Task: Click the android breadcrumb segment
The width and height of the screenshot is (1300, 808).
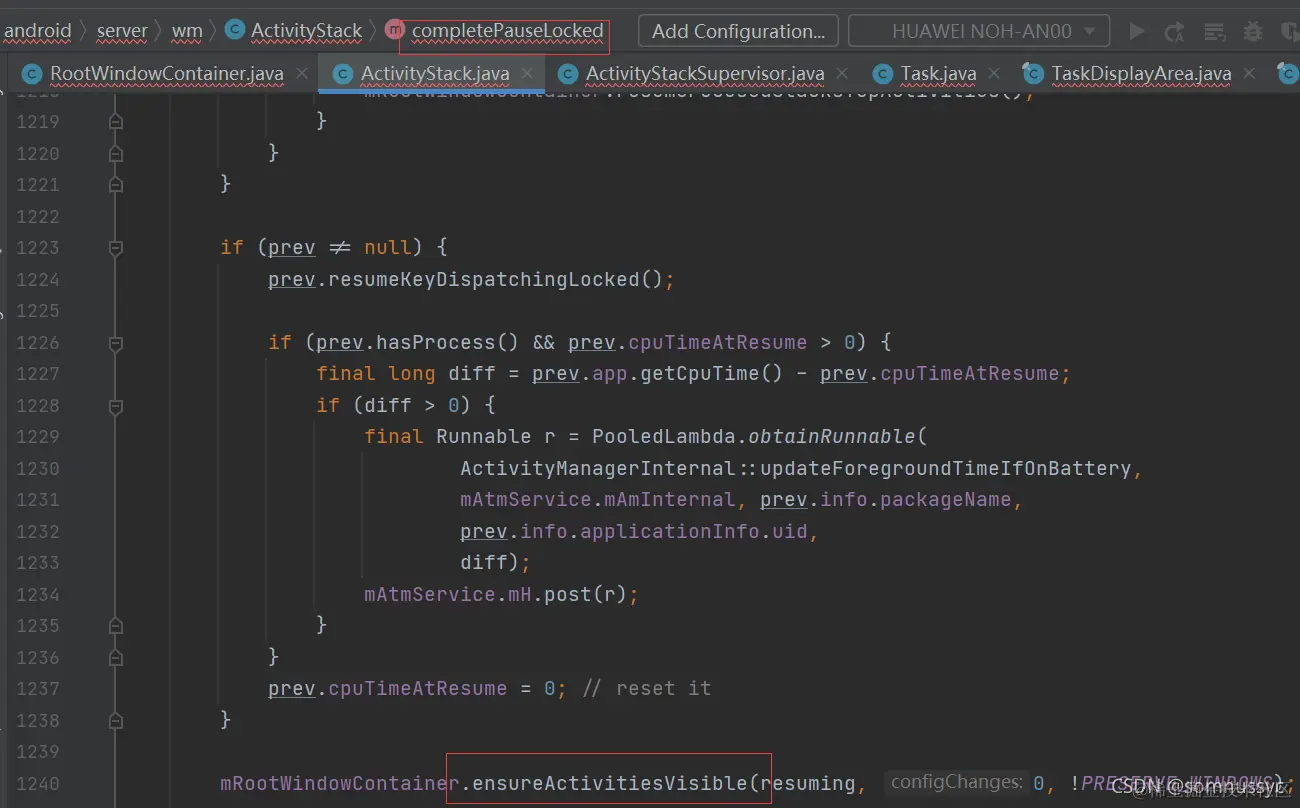Action: pos(38,31)
